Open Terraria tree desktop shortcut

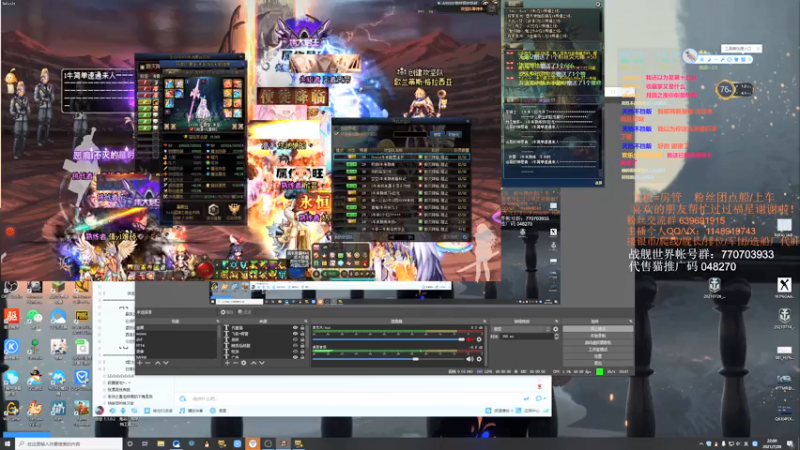35,349
